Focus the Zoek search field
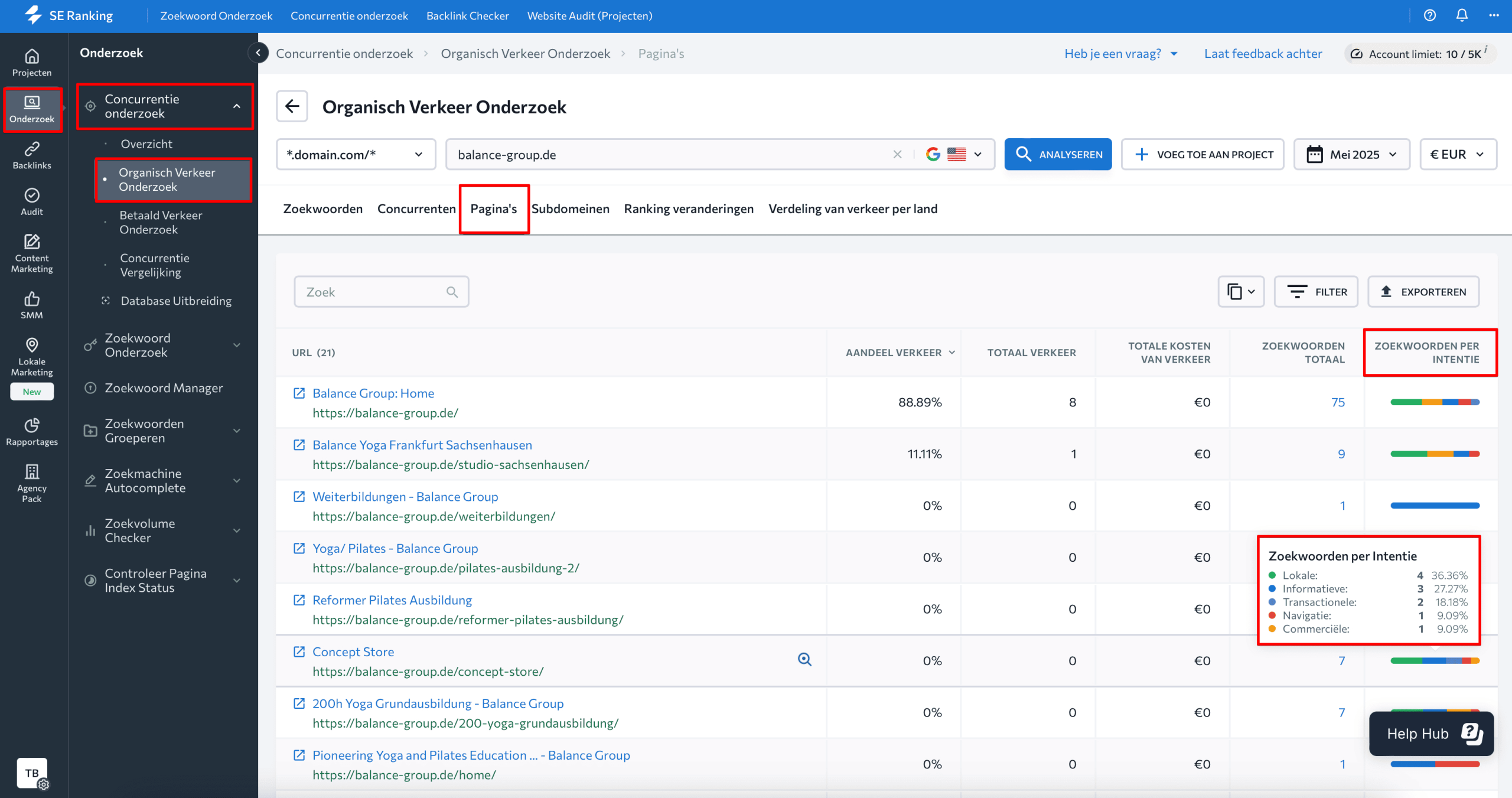Screen dimensions: 1512x798 pos(381,292)
